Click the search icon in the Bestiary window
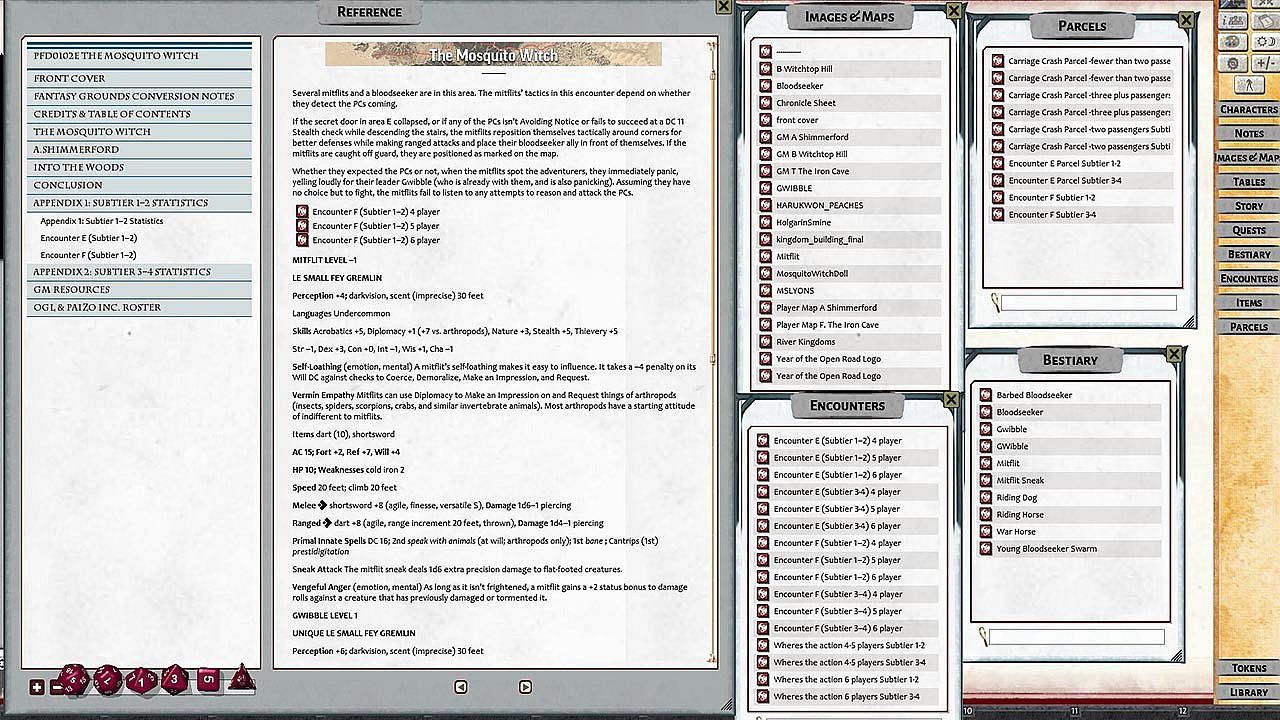 [x=984, y=636]
